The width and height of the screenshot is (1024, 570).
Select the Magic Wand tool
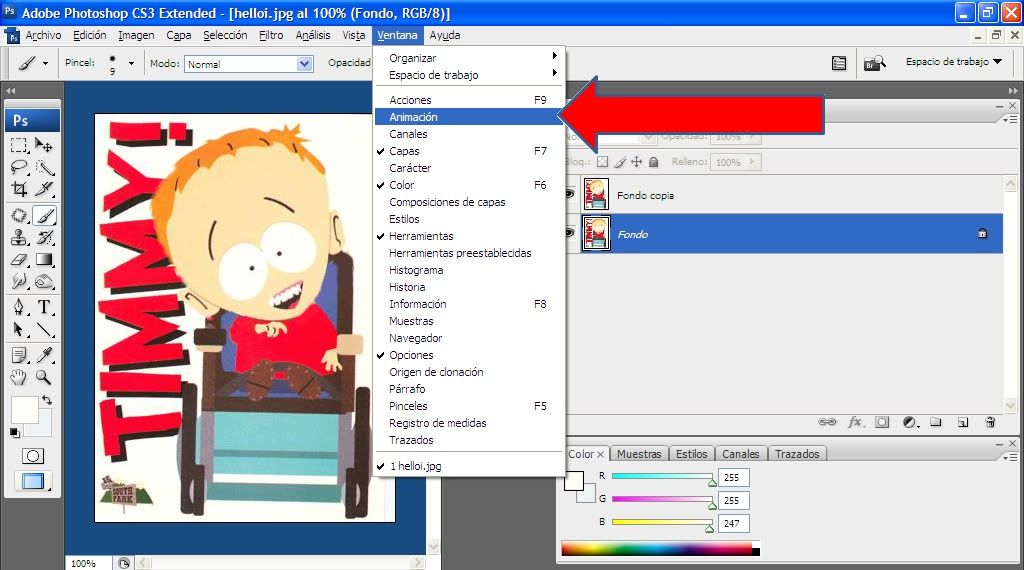click(x=44, y=167)
